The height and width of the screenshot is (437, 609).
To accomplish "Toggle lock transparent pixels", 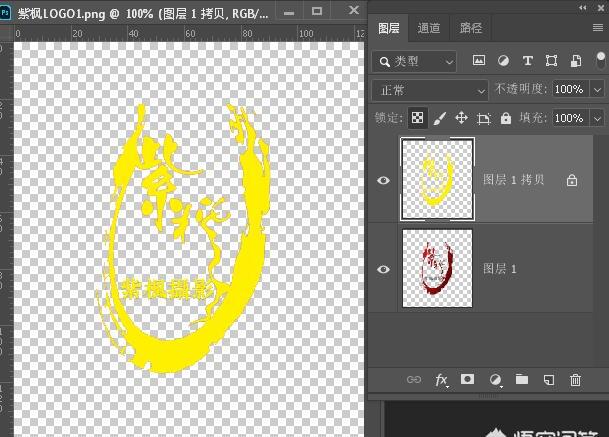I will [418, 118].
